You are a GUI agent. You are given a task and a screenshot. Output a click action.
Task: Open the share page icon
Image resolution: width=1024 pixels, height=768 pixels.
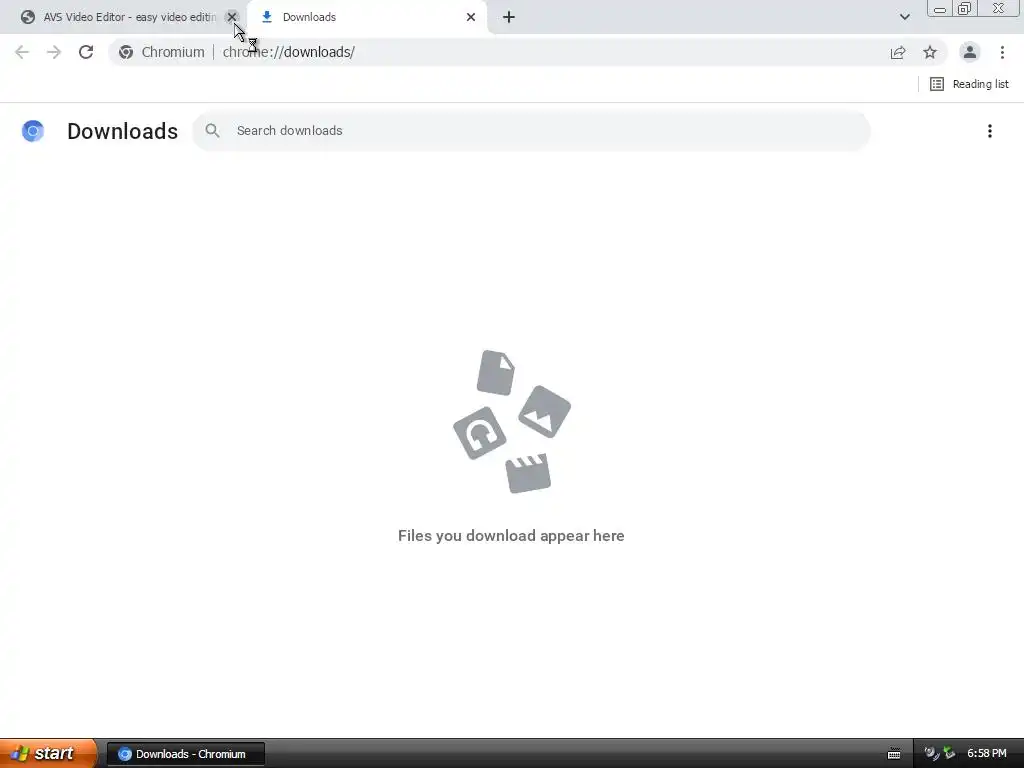[898, 52]
